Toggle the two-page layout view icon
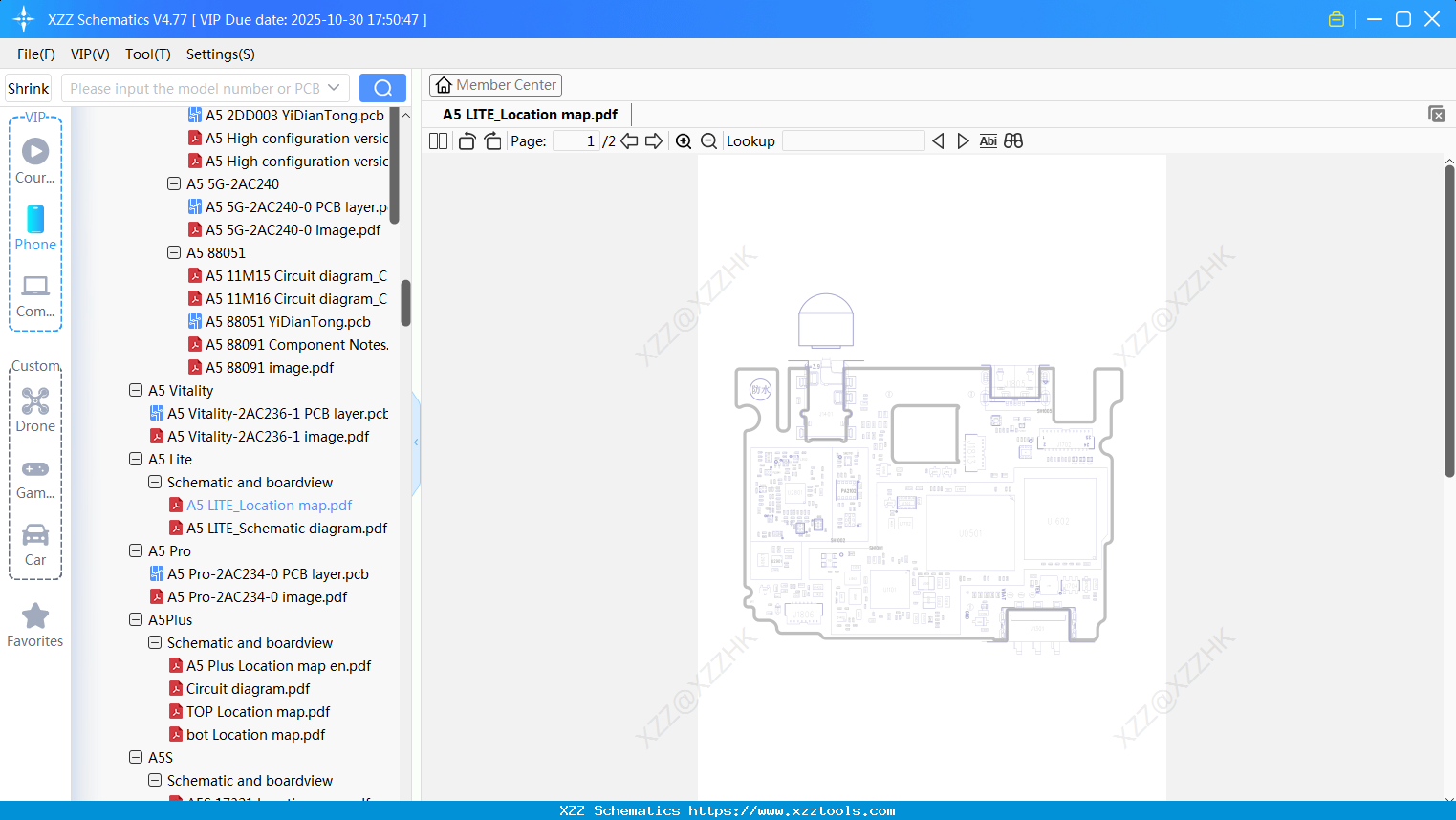1456x820 pixels. (x=439, y=141)
